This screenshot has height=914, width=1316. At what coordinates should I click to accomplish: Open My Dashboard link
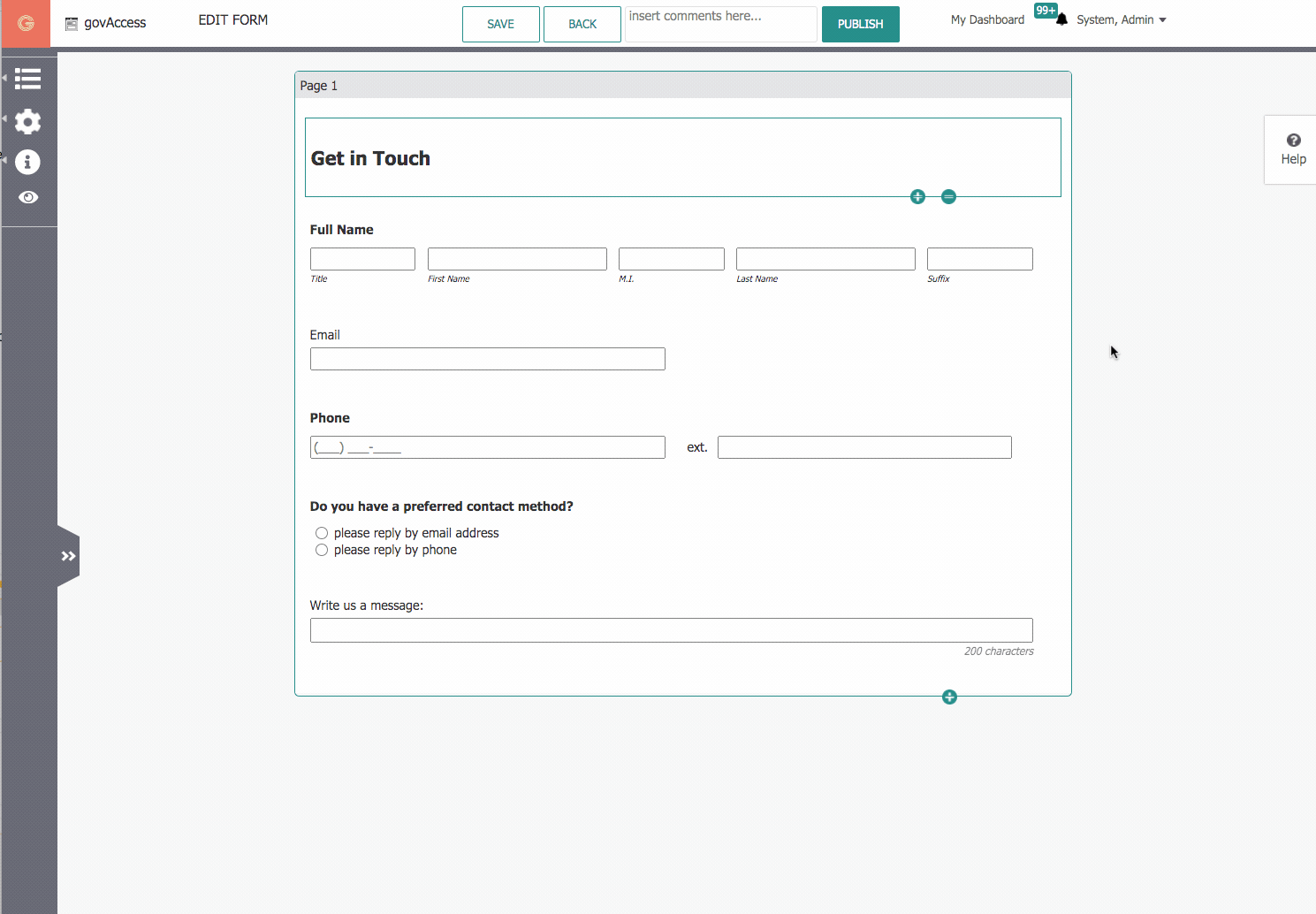pyautogui.click(x=987, y=19)
